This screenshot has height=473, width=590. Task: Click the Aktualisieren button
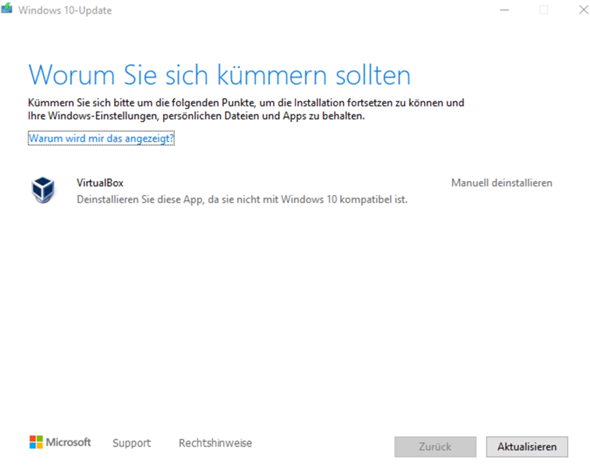tap(527, 447)
